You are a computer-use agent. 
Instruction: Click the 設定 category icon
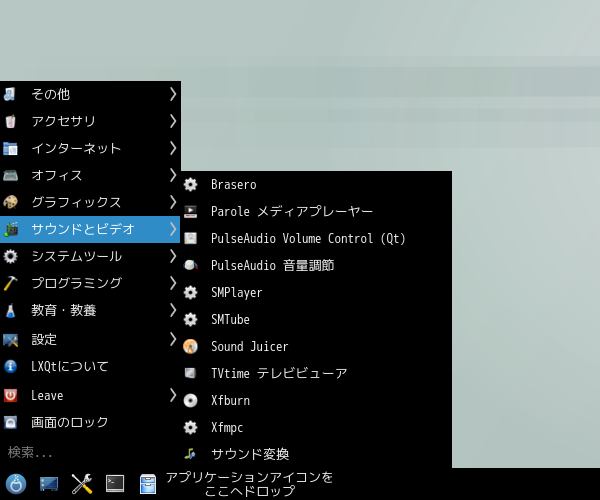(x=10, y=340)
